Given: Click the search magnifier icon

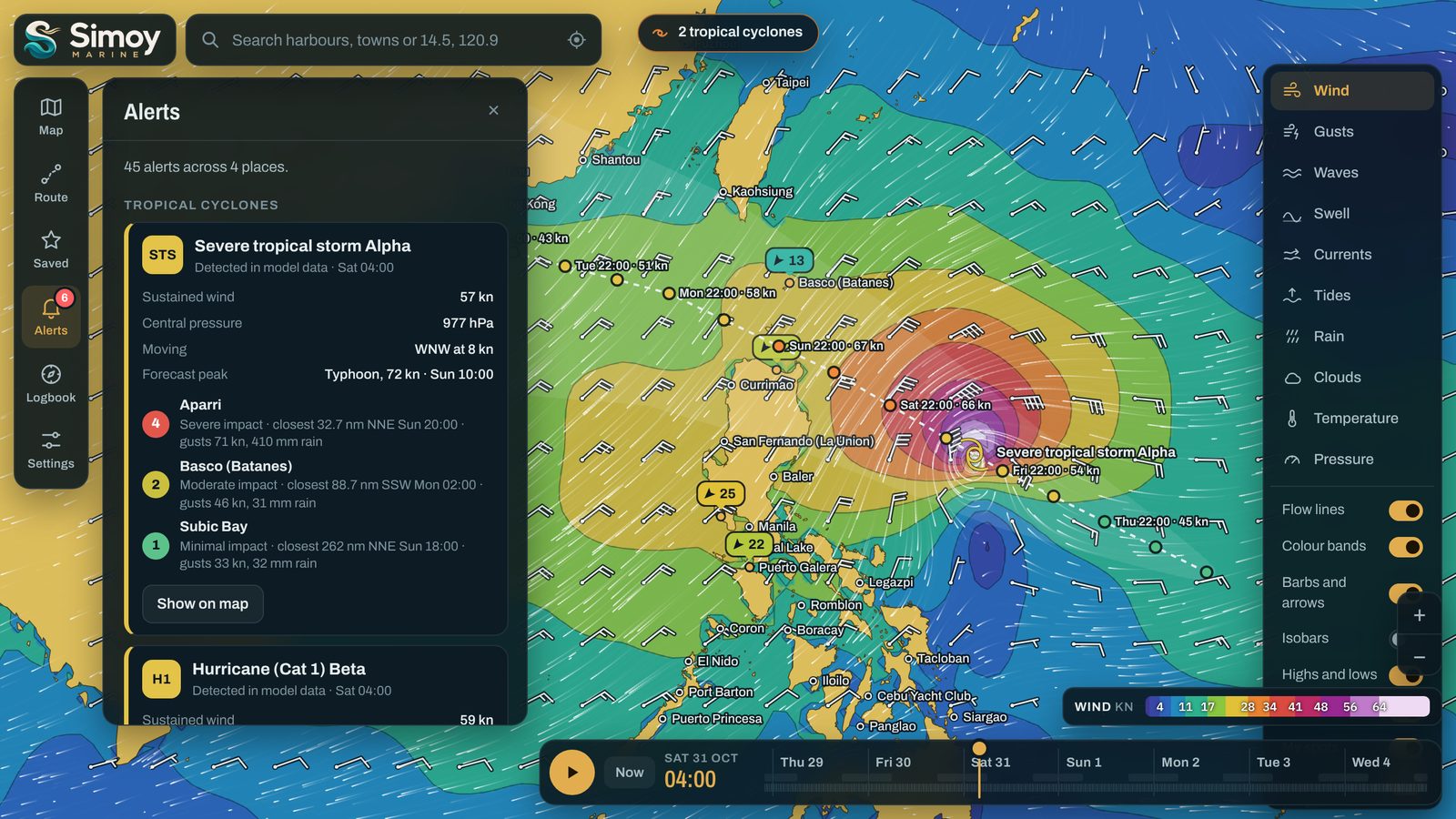Looking at the screenshot, I should (210, 40).
